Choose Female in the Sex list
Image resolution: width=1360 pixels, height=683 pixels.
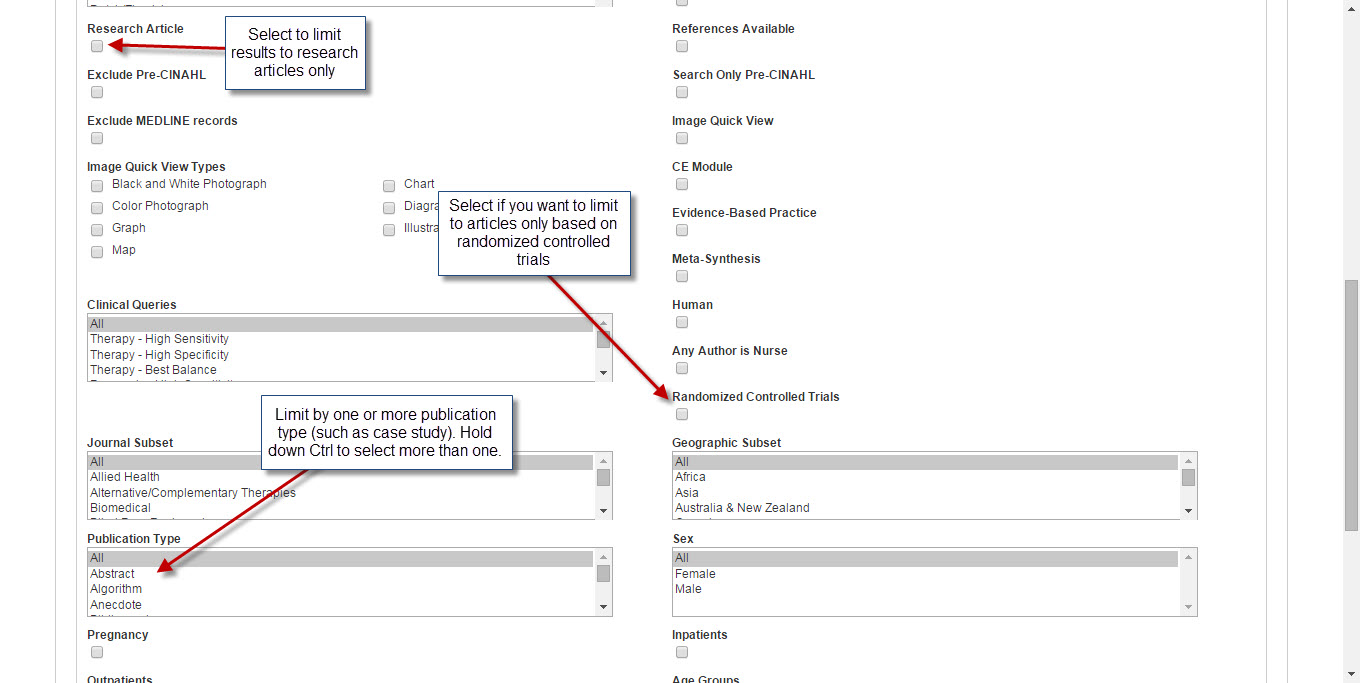[x=926, y=574]
